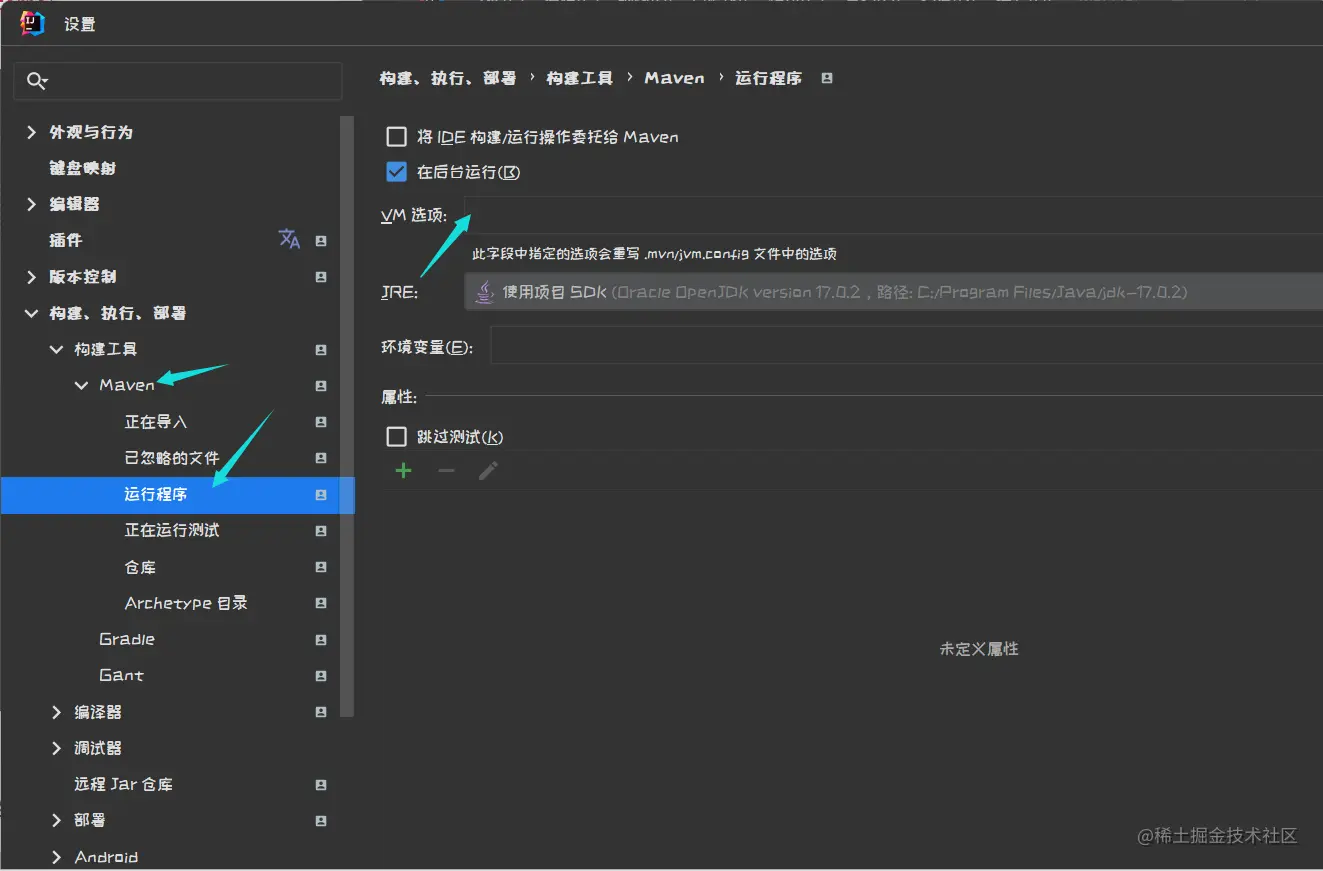The image size is (1323, 871).
Task: Expand the 外观与行为 settings group
Action: [32, 132]
